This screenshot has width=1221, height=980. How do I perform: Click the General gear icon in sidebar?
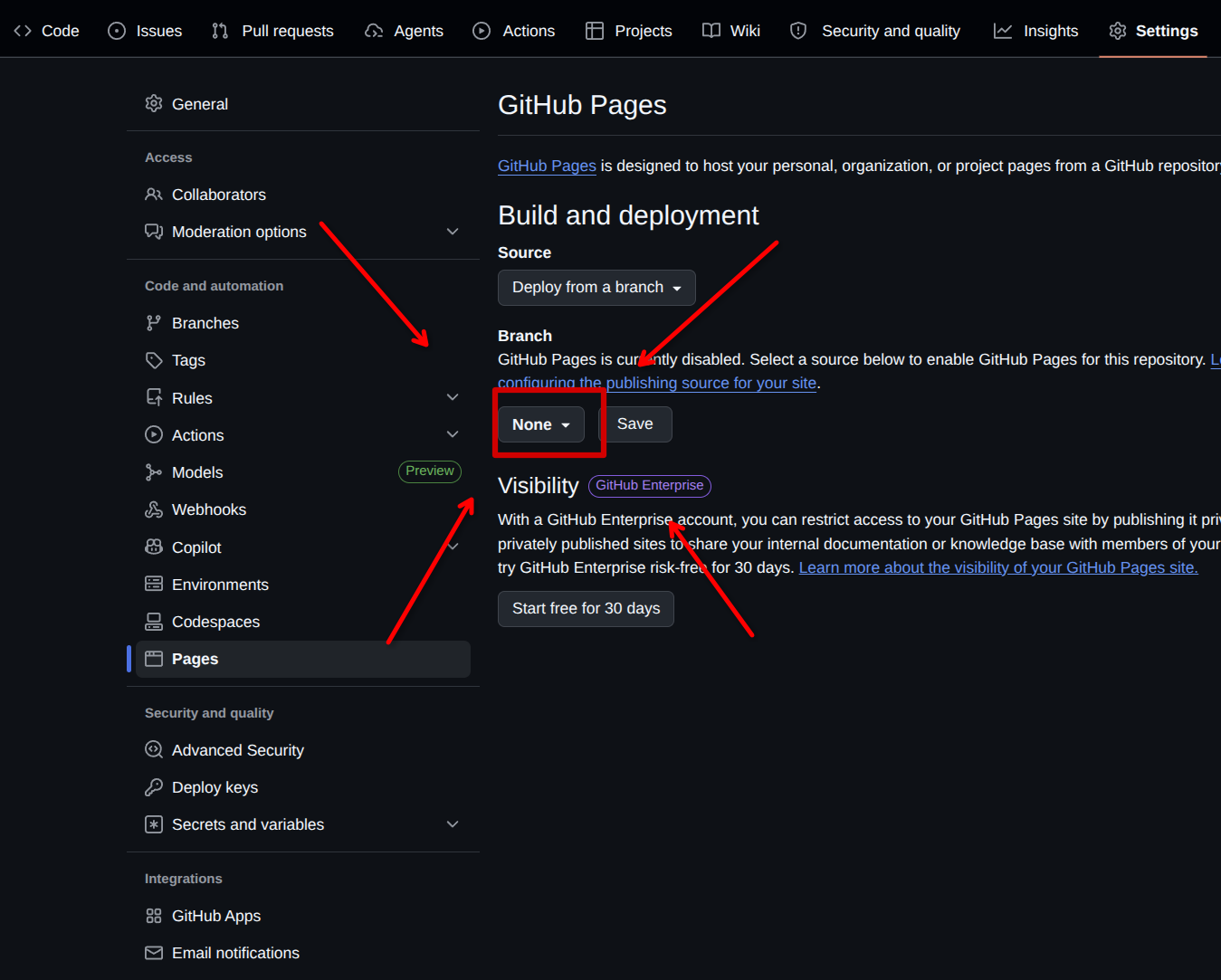(x=154, y=103)
